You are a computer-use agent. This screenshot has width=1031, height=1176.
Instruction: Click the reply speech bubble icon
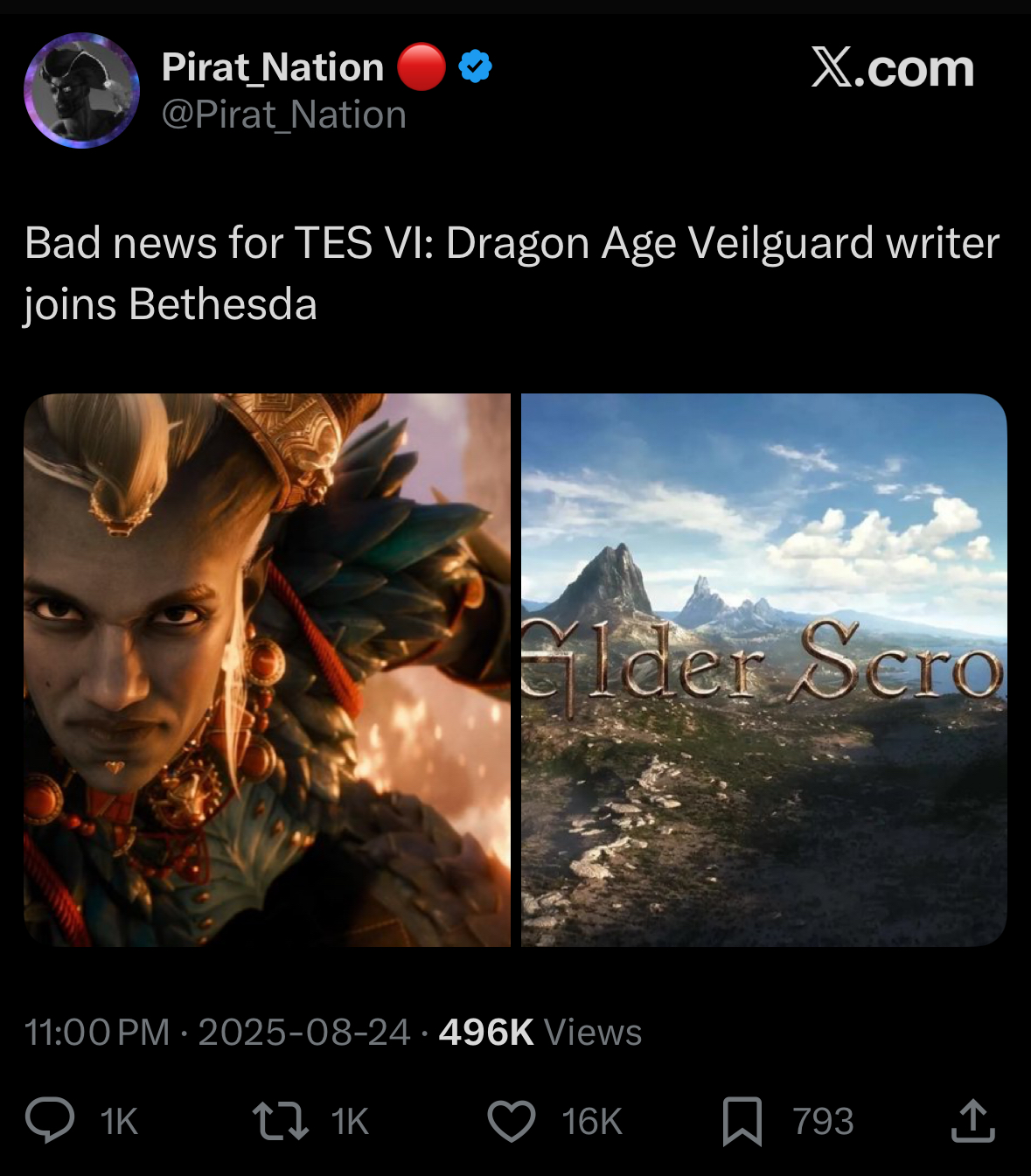50,1121
